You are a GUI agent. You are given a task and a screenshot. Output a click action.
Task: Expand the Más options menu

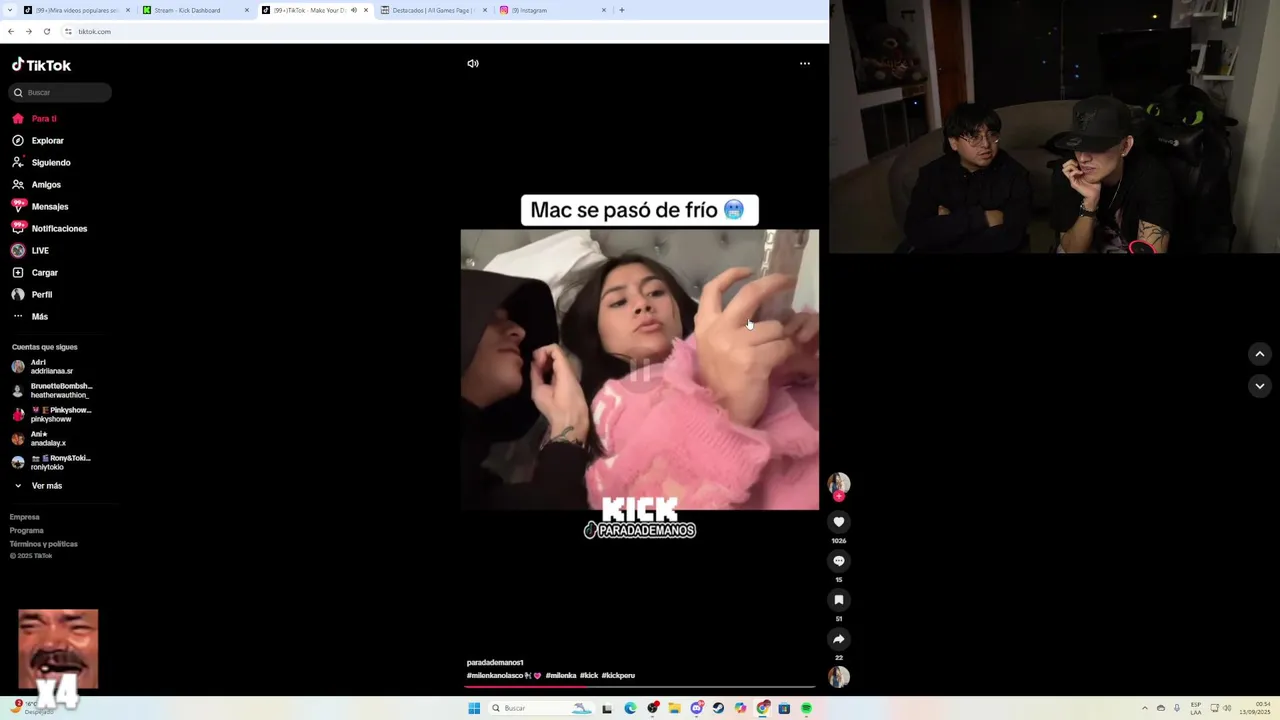pyautogui.click(x=30, y=317)
